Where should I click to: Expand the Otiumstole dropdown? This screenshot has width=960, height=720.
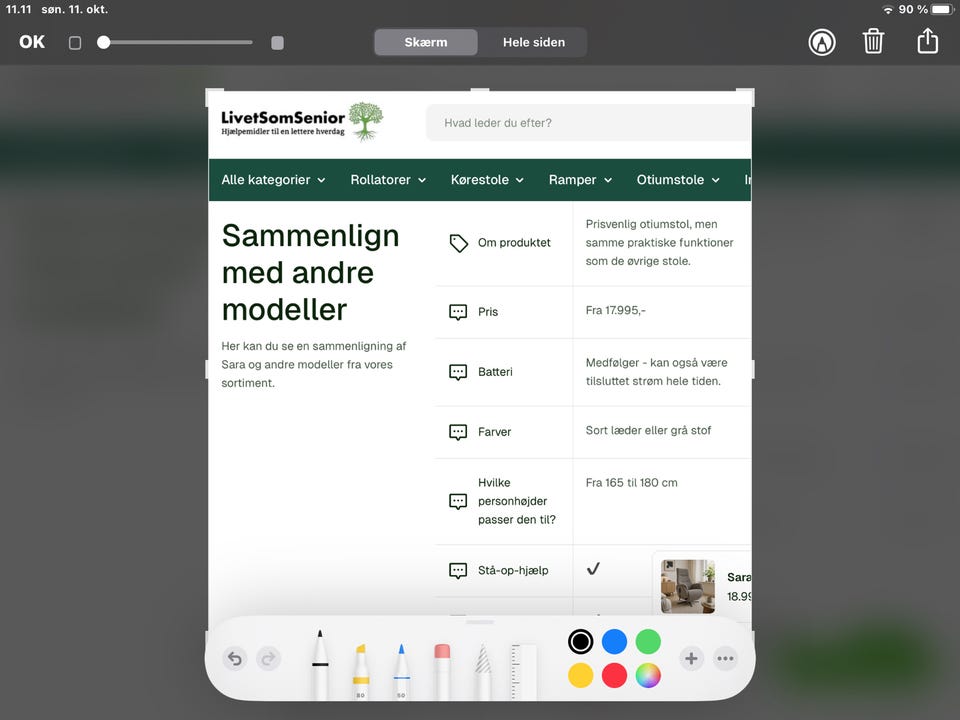[678, 180]
